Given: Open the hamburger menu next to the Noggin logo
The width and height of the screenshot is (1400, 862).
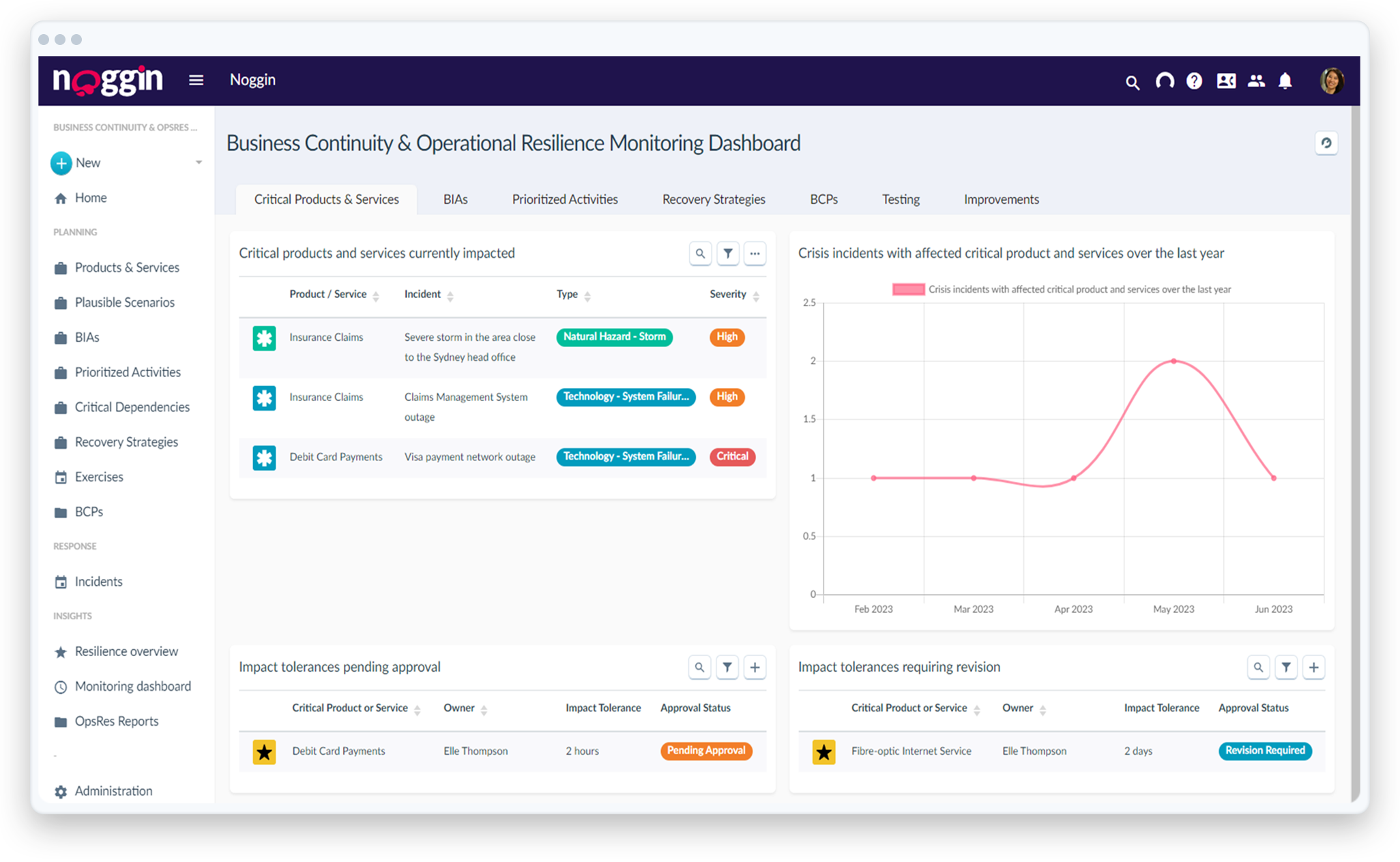Looking at the screenshot, I should (196, 80).
